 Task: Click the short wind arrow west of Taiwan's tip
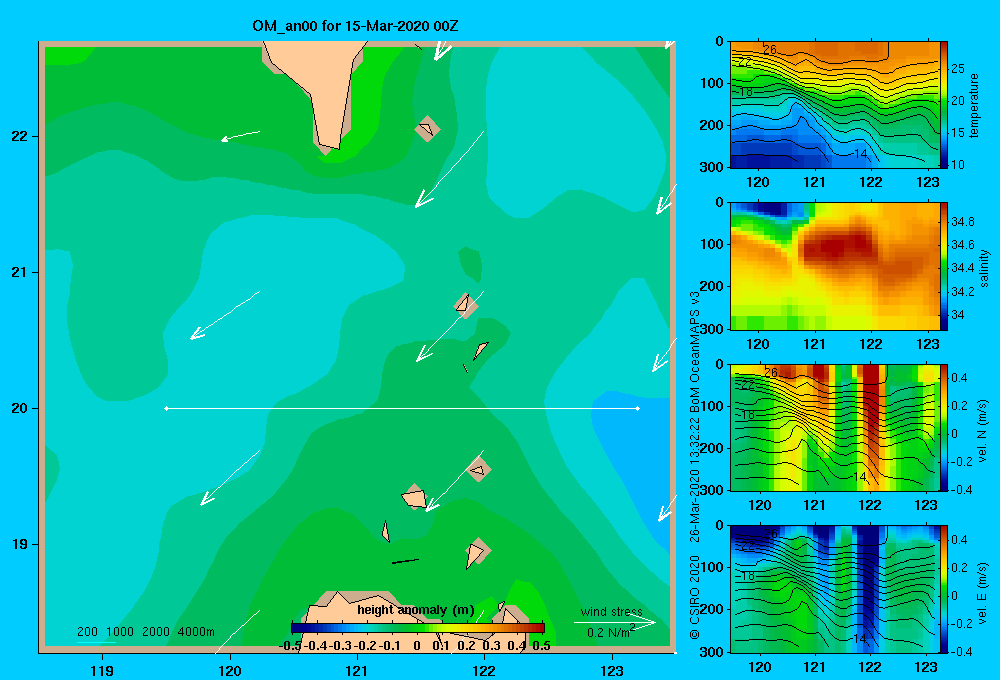point(240,136)
